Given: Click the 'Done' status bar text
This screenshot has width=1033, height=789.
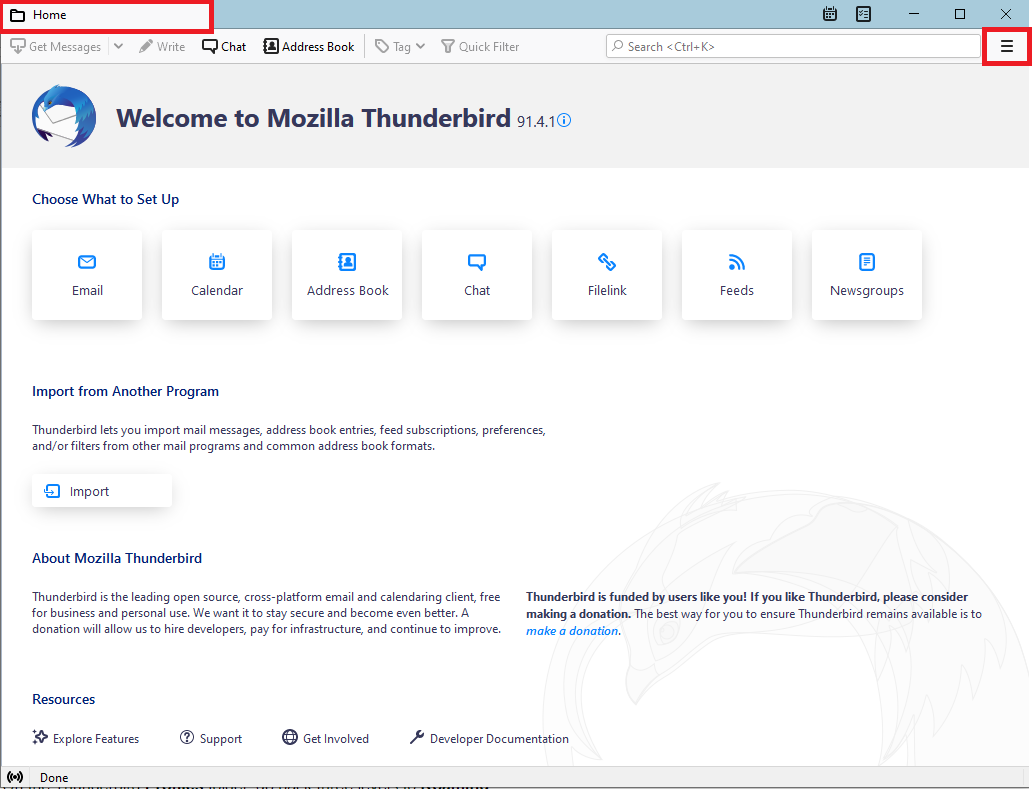Looking at the screenshot, I should click(54, 778).
